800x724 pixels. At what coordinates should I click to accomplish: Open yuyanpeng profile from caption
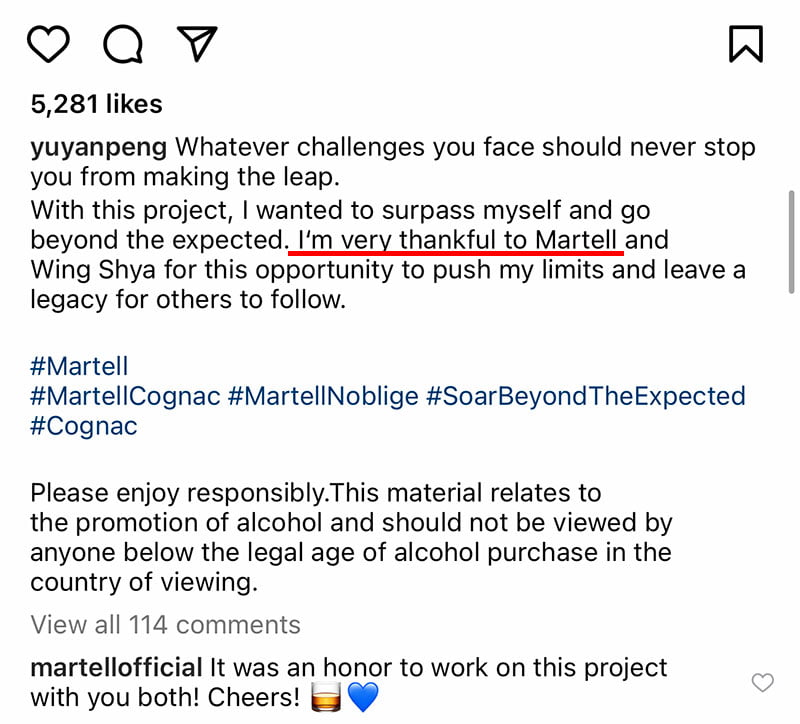tap(98, 148)
